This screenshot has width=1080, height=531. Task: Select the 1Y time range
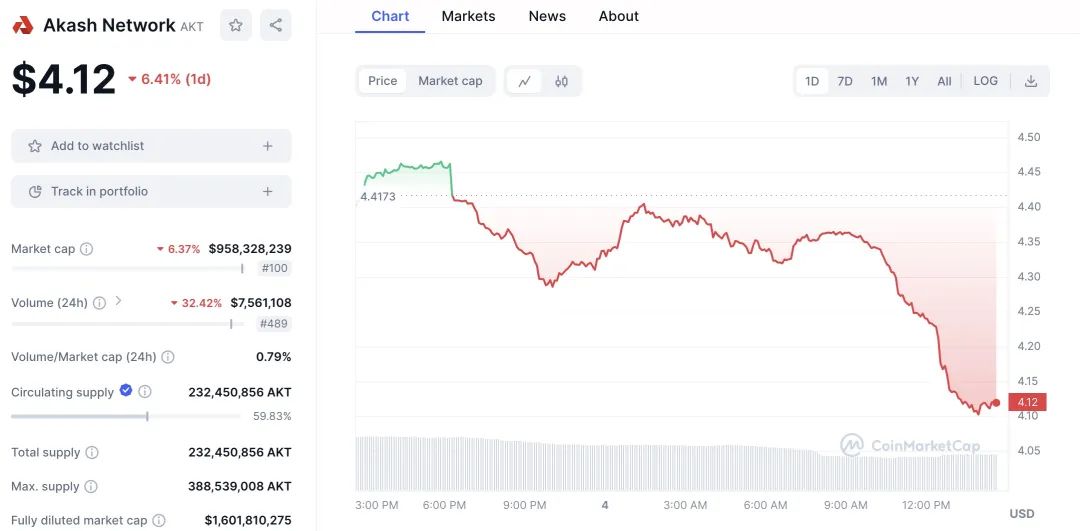912,81
